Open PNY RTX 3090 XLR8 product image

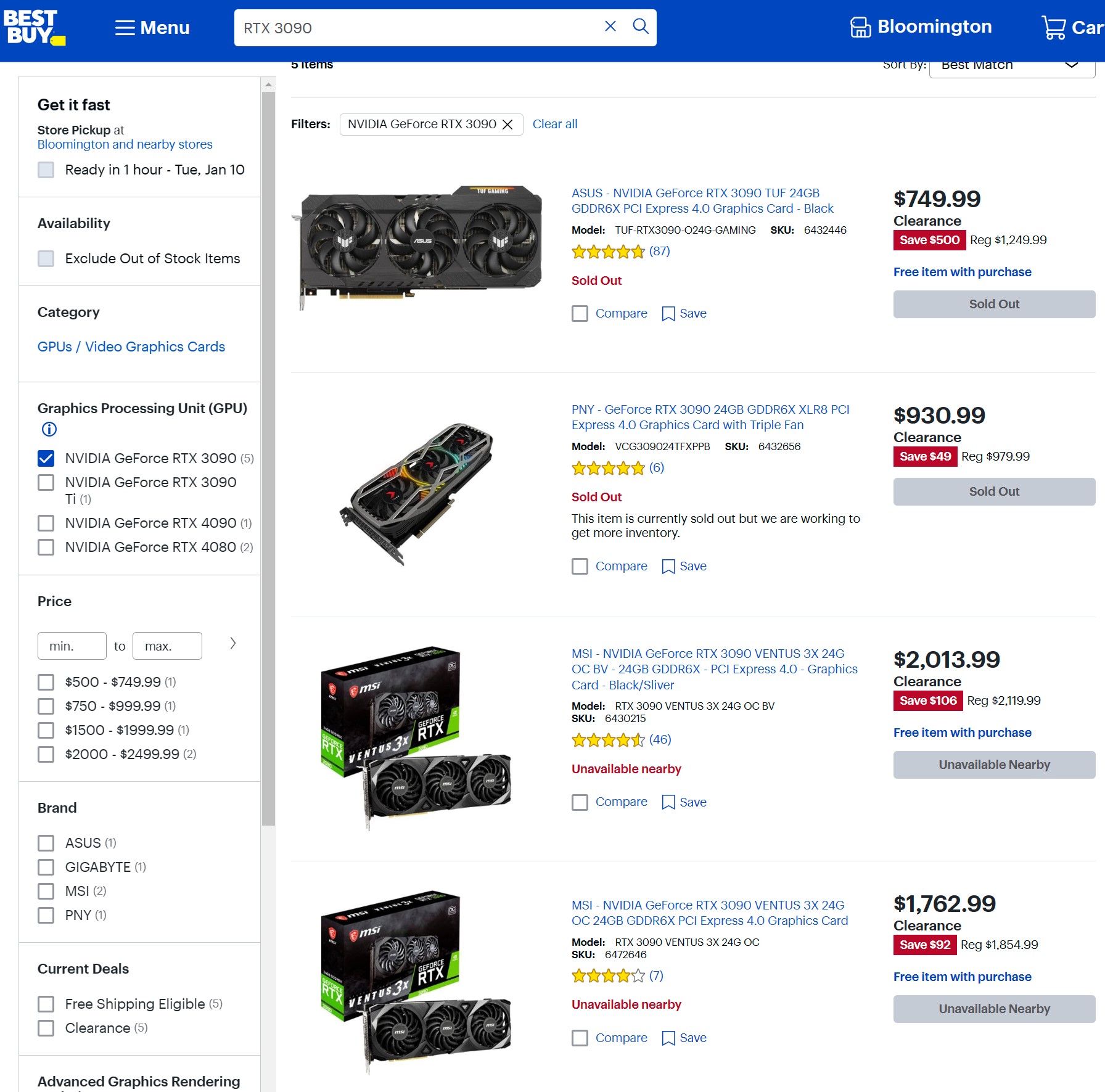click(x=417, y=494)
